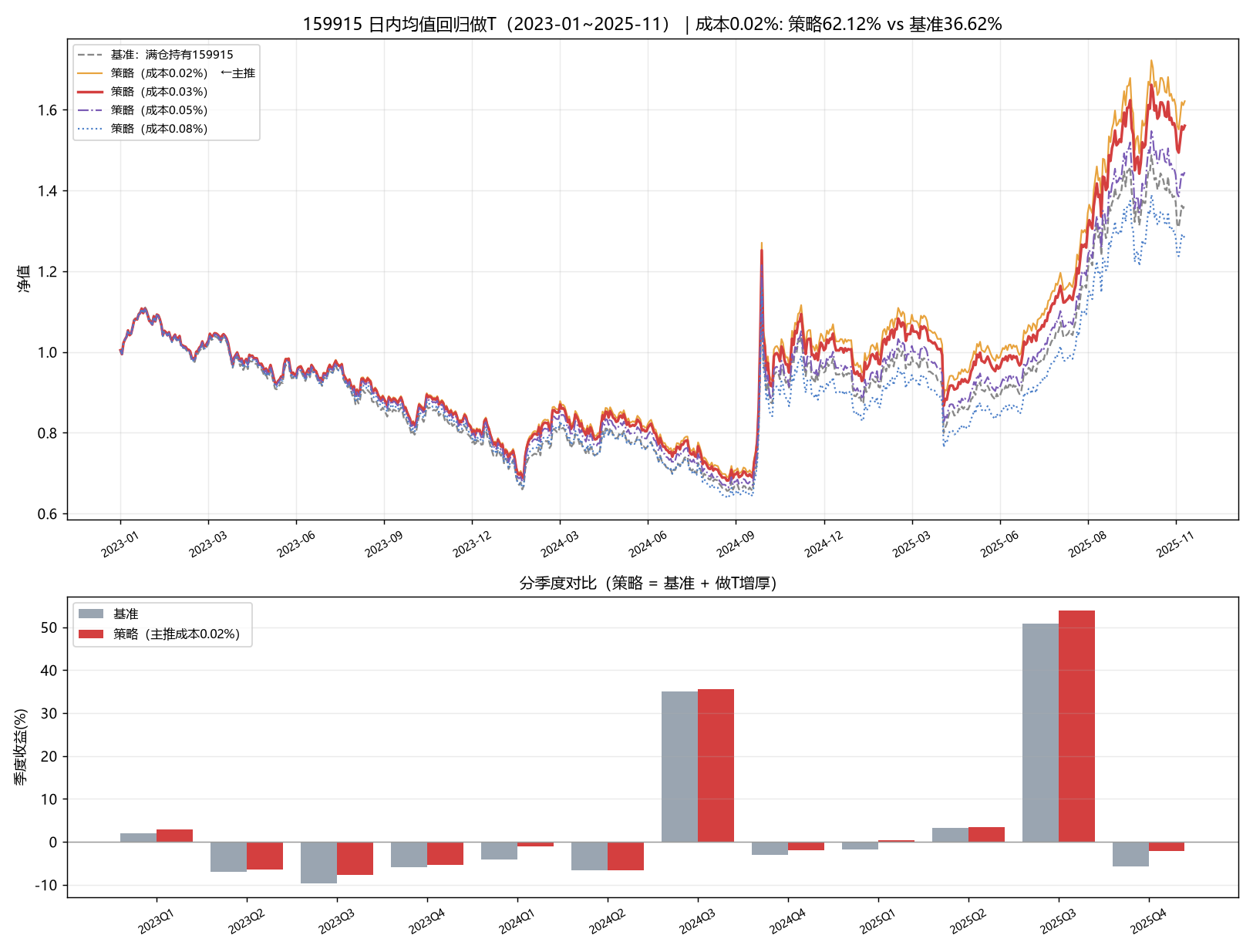
Task: Click the quarter label 2025Q4
Action: [x=1148, y=921]
